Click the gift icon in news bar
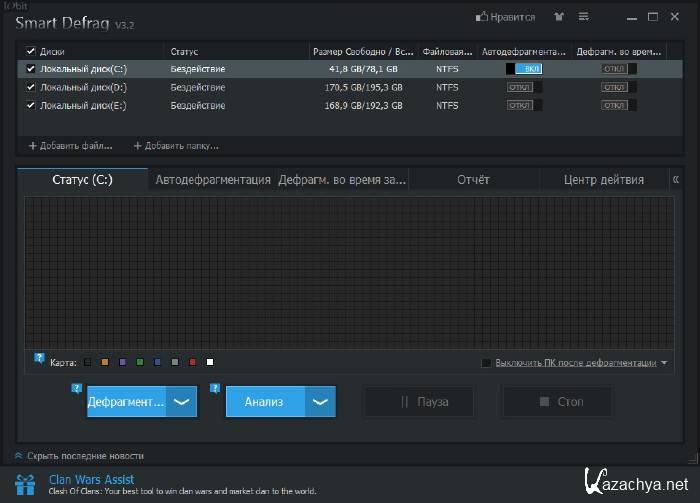 pyautogui.click(x=24, y=485)
